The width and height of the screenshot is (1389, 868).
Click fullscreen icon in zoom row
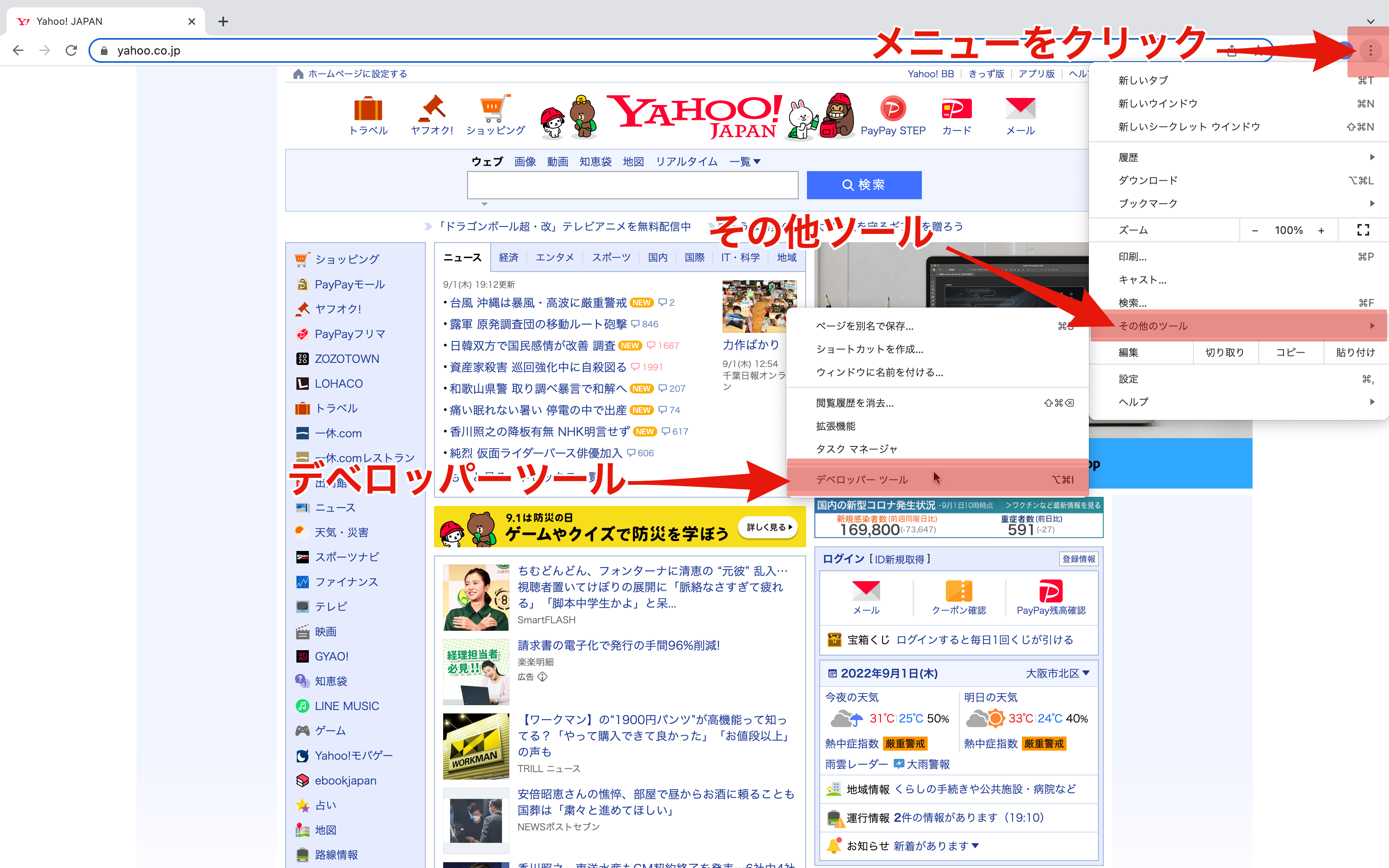point(1363,230)
